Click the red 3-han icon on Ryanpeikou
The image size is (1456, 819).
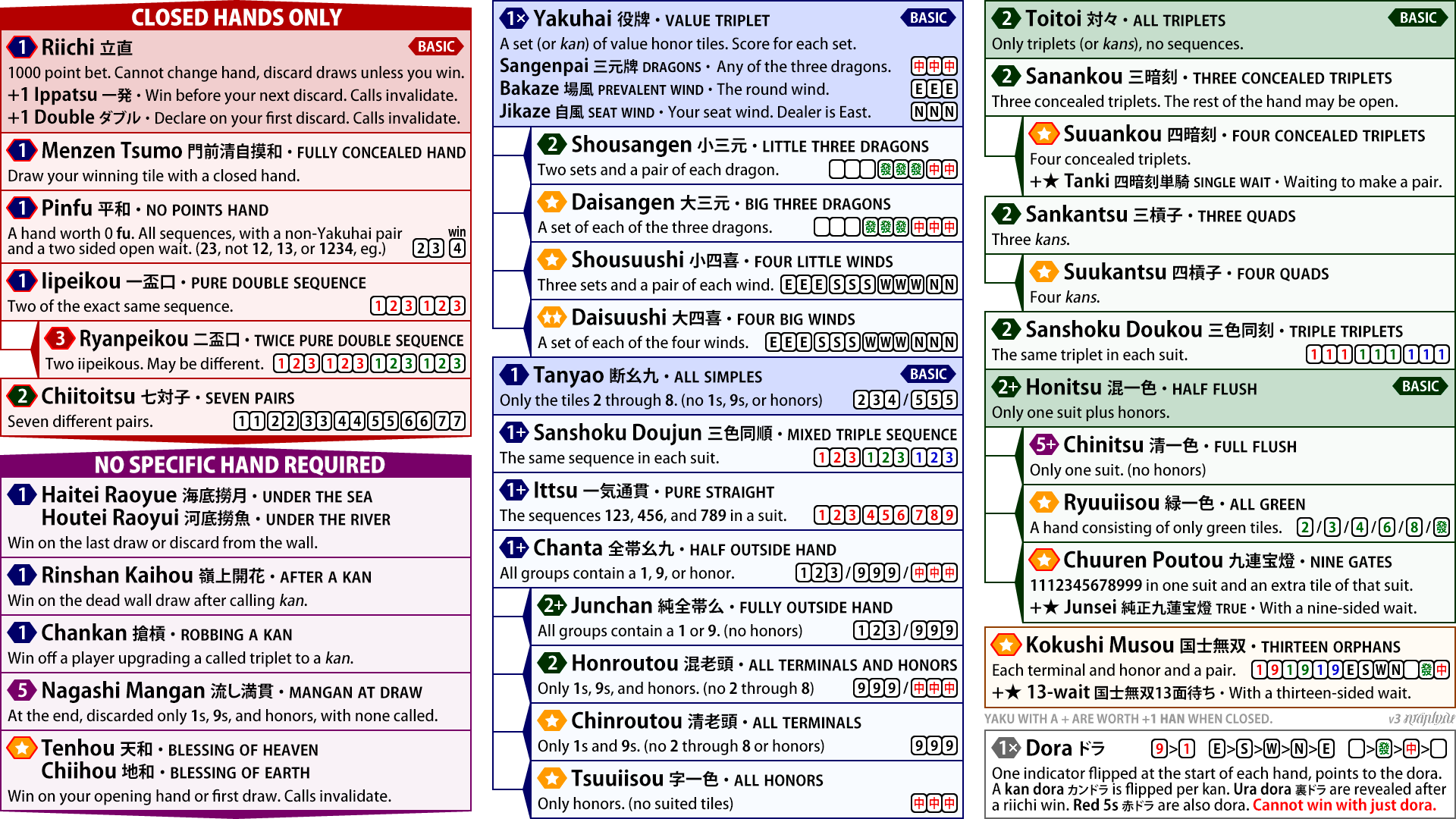click(x=60, y=338)
